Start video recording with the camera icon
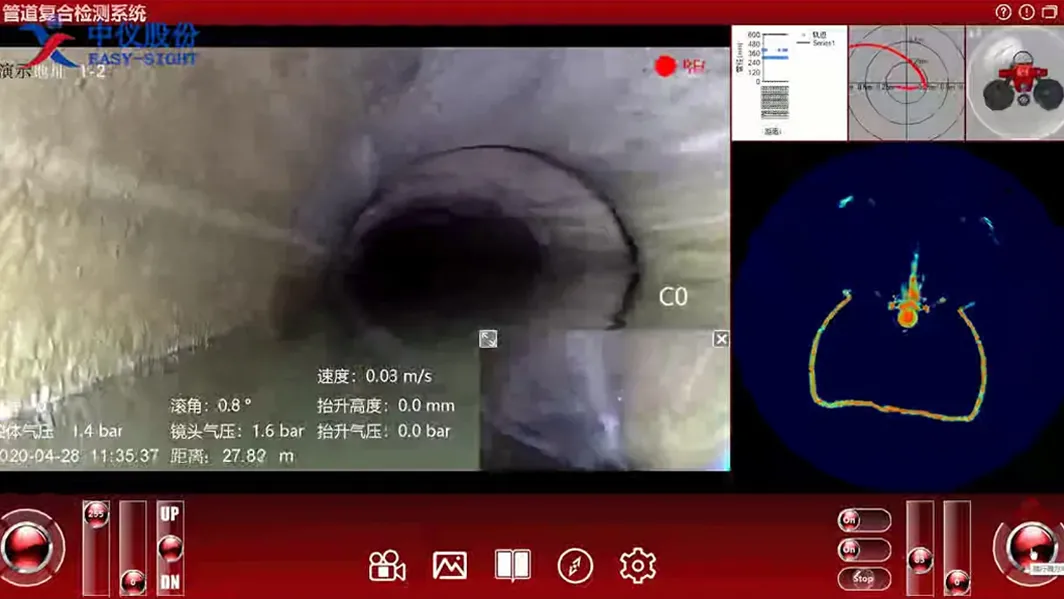The image size is (1064, 599). point(386,565)
